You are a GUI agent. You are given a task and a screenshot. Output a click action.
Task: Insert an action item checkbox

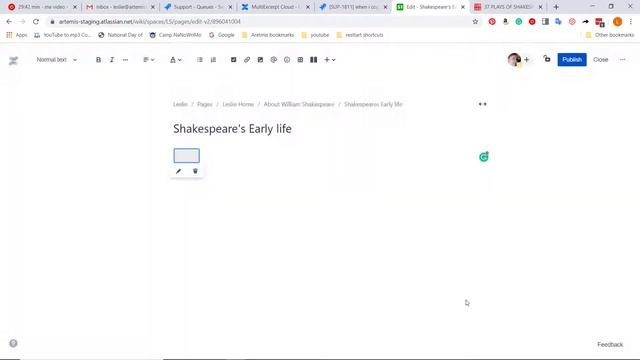tap(233, 60)
